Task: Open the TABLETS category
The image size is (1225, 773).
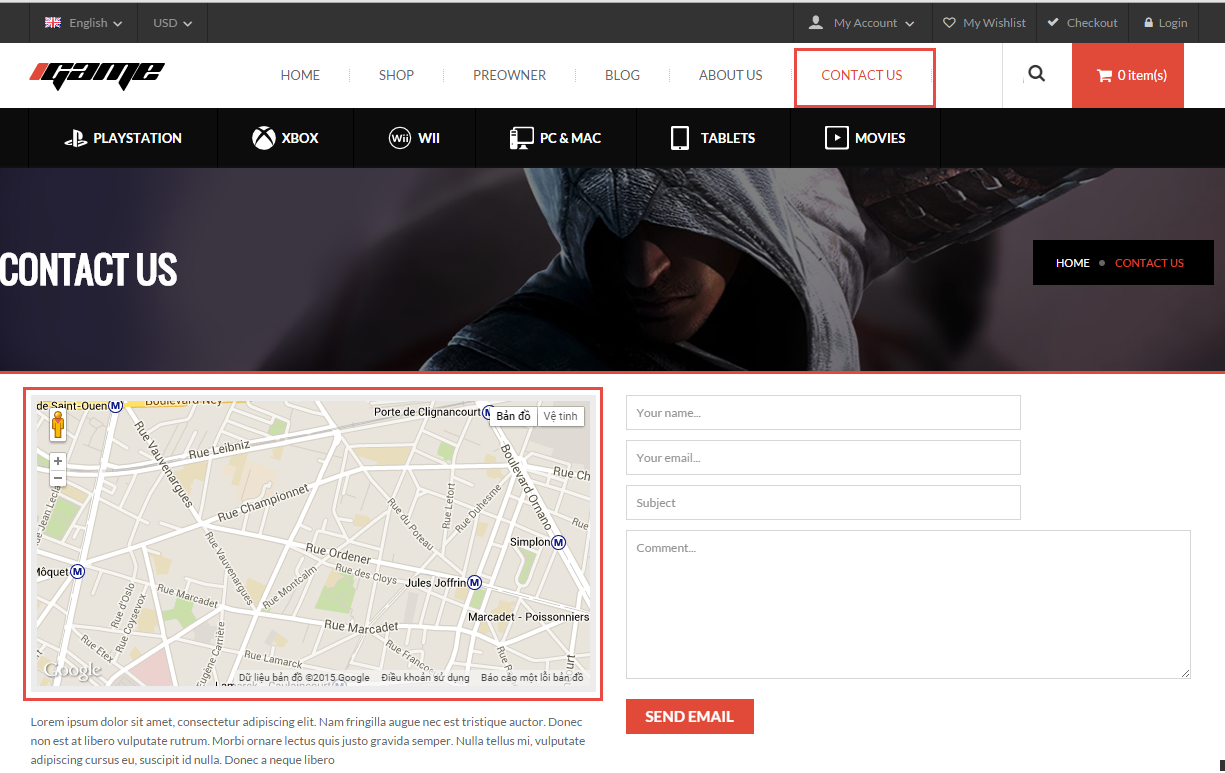Action: click(713, 138)
